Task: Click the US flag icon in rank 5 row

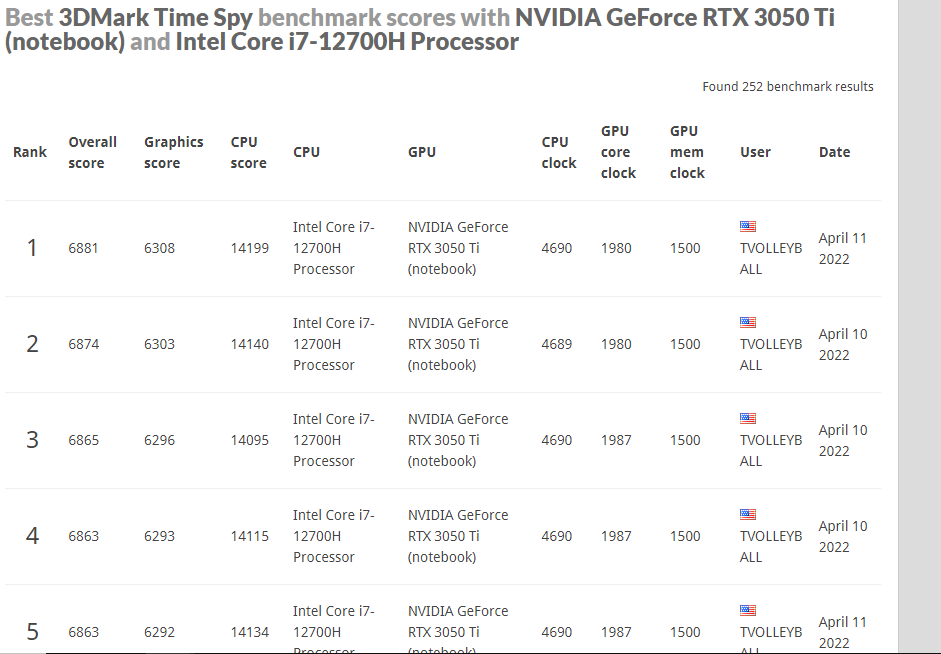Action: [748, 610]
